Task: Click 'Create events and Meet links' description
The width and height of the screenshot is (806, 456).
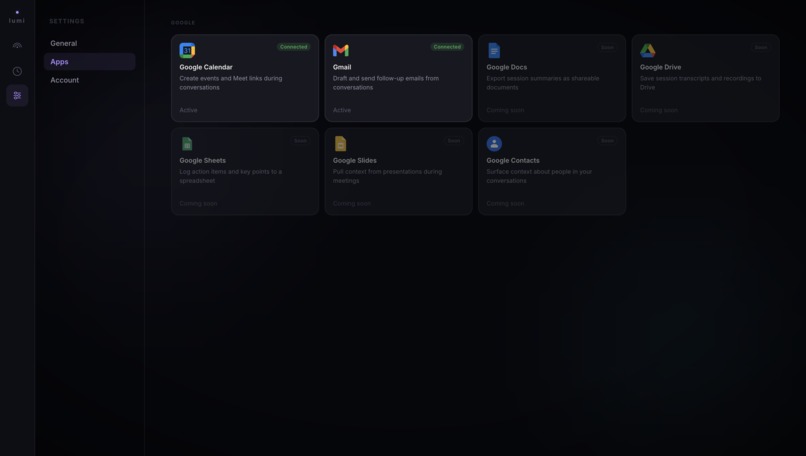Action: (231, 83)
